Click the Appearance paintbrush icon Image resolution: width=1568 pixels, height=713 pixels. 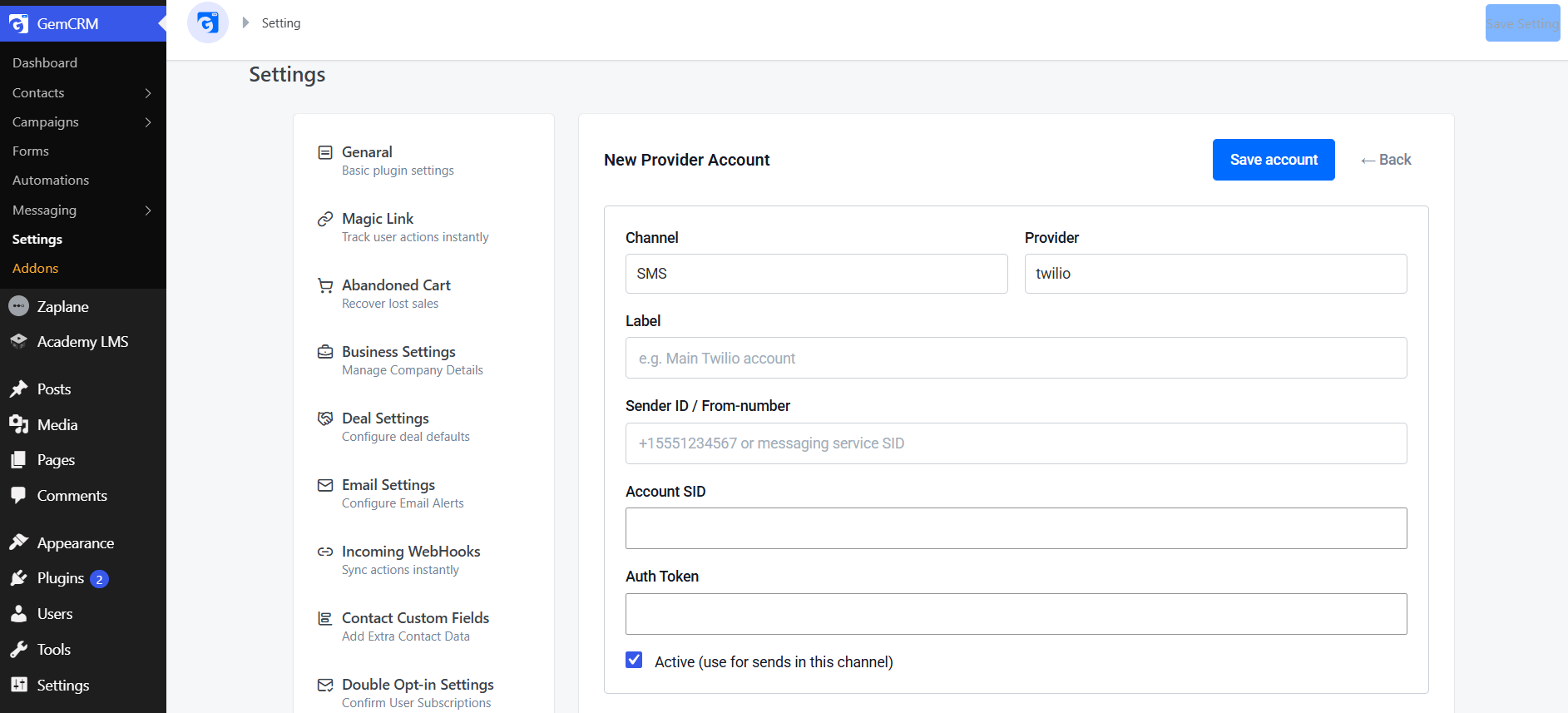18,542
